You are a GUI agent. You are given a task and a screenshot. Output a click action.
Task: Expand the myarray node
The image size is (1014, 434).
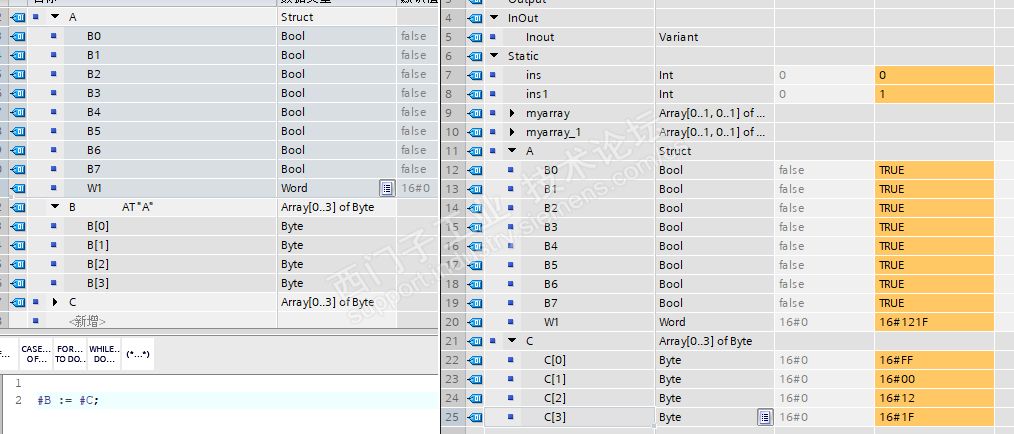coord(512,113)
